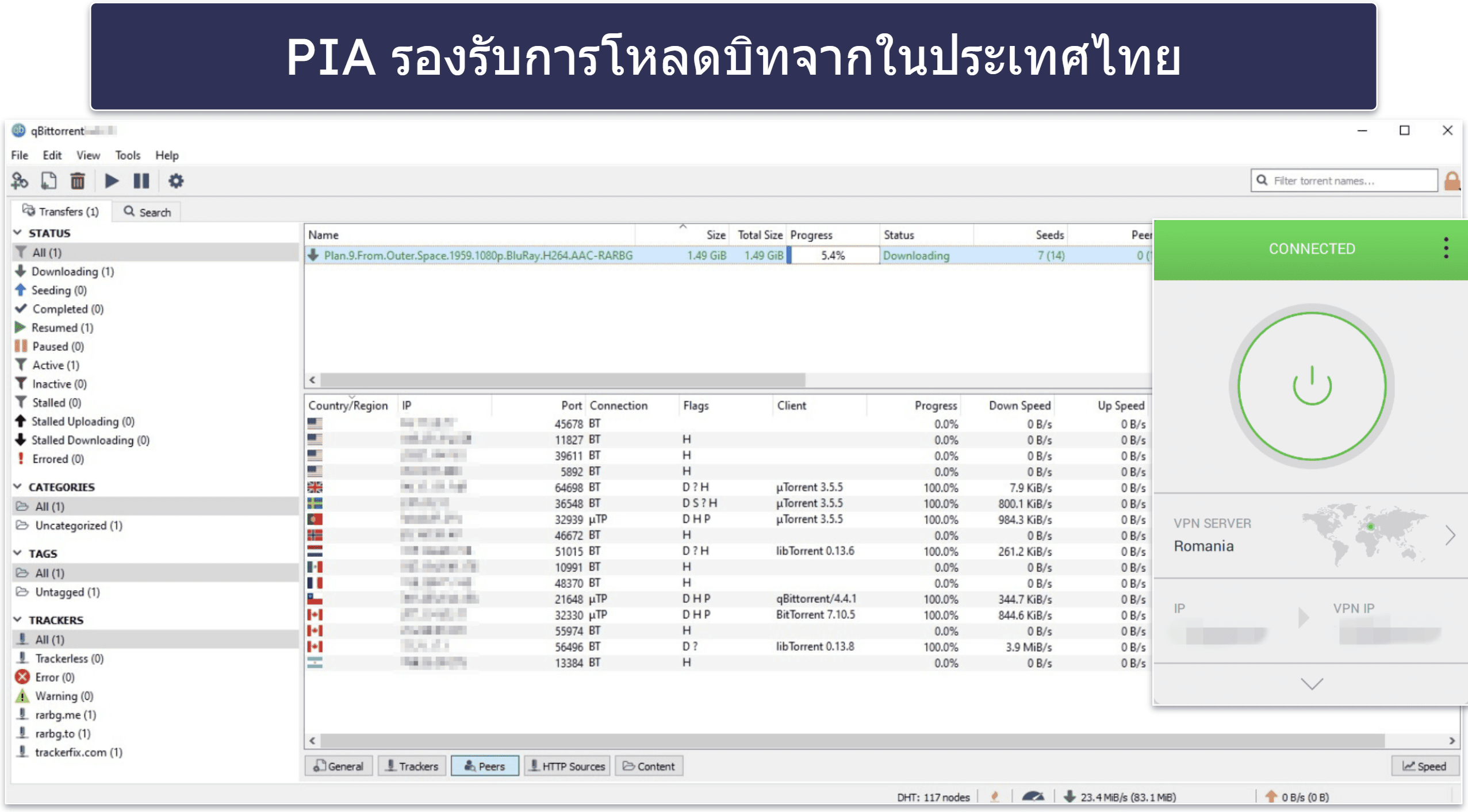Switch to the Transfers (1) tab
The width and height of the screenshot is (1468, 812).
[60, 211]
